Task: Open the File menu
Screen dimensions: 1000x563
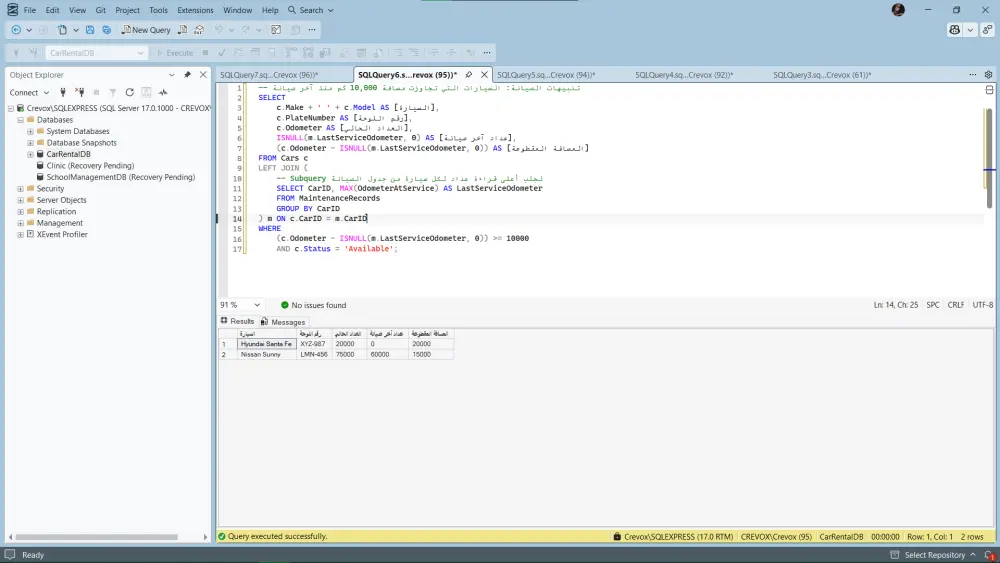Action: [x=30, y=10]
